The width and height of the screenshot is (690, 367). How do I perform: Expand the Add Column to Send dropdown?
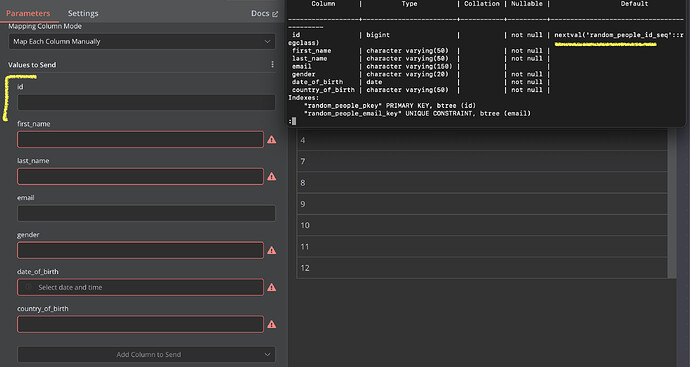[146, 354]
